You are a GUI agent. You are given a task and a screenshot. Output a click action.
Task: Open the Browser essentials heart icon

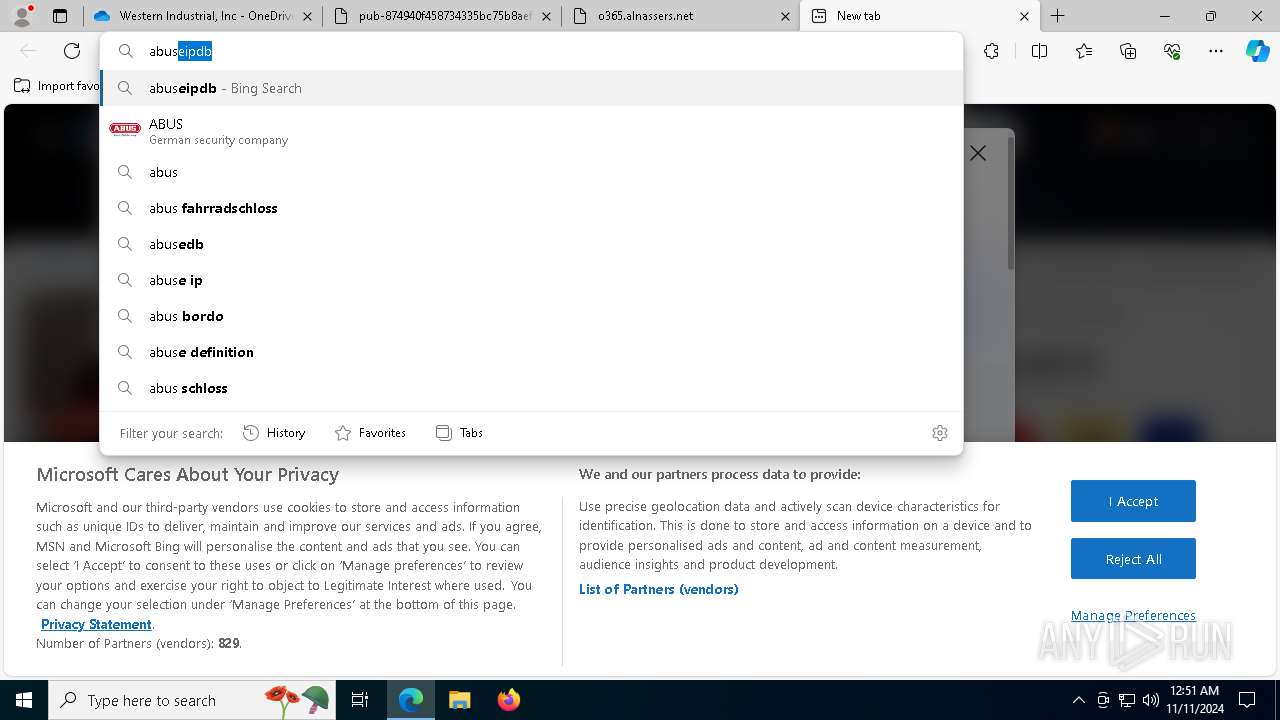[1172, 51]
